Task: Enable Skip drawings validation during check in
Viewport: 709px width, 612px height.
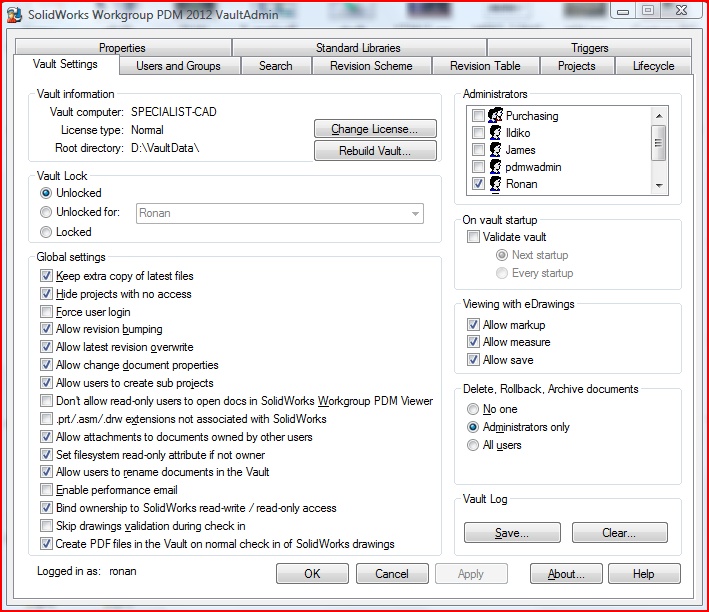Action: pos(46,526)
